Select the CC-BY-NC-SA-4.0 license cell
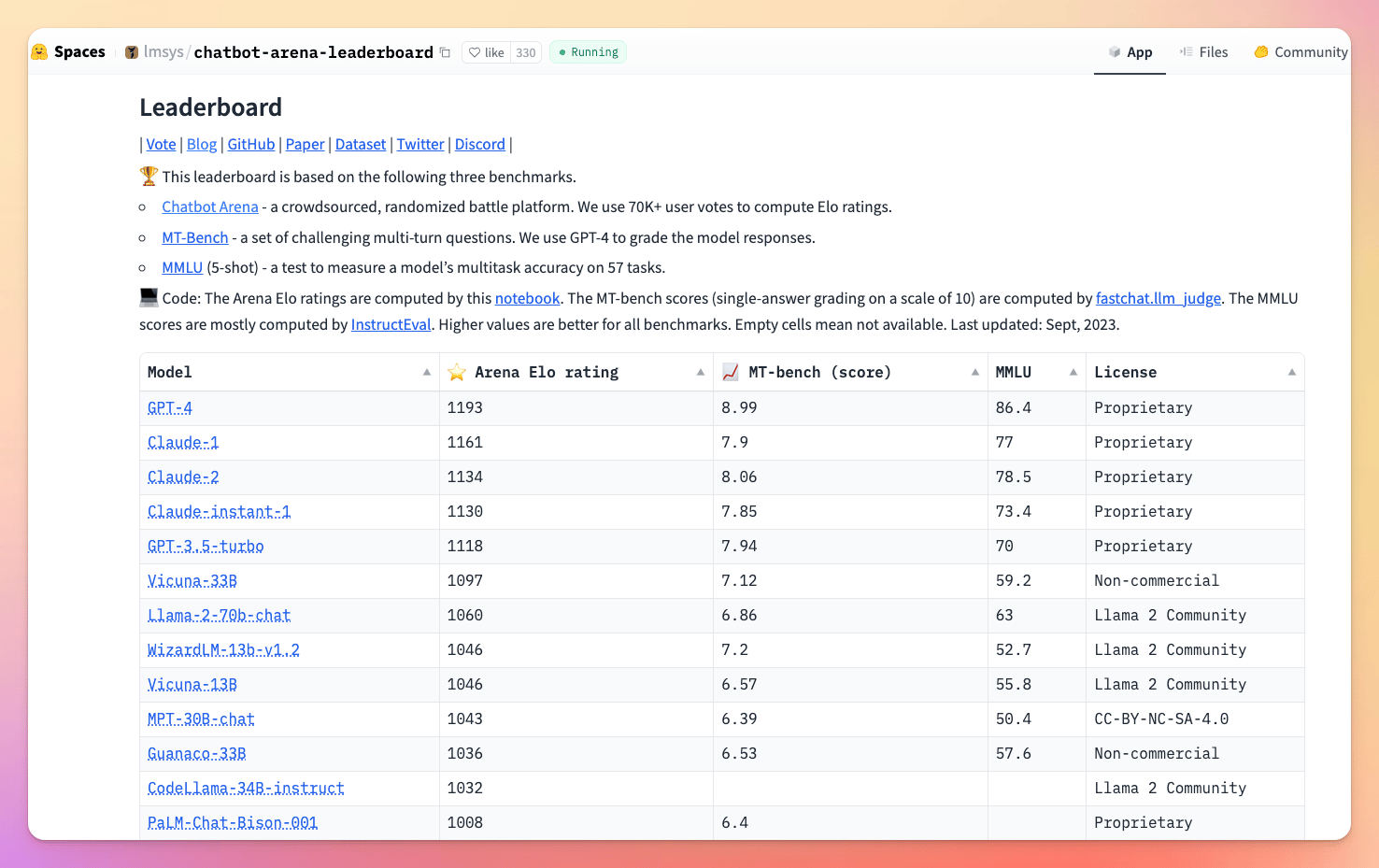 [x=1195, y=719]
